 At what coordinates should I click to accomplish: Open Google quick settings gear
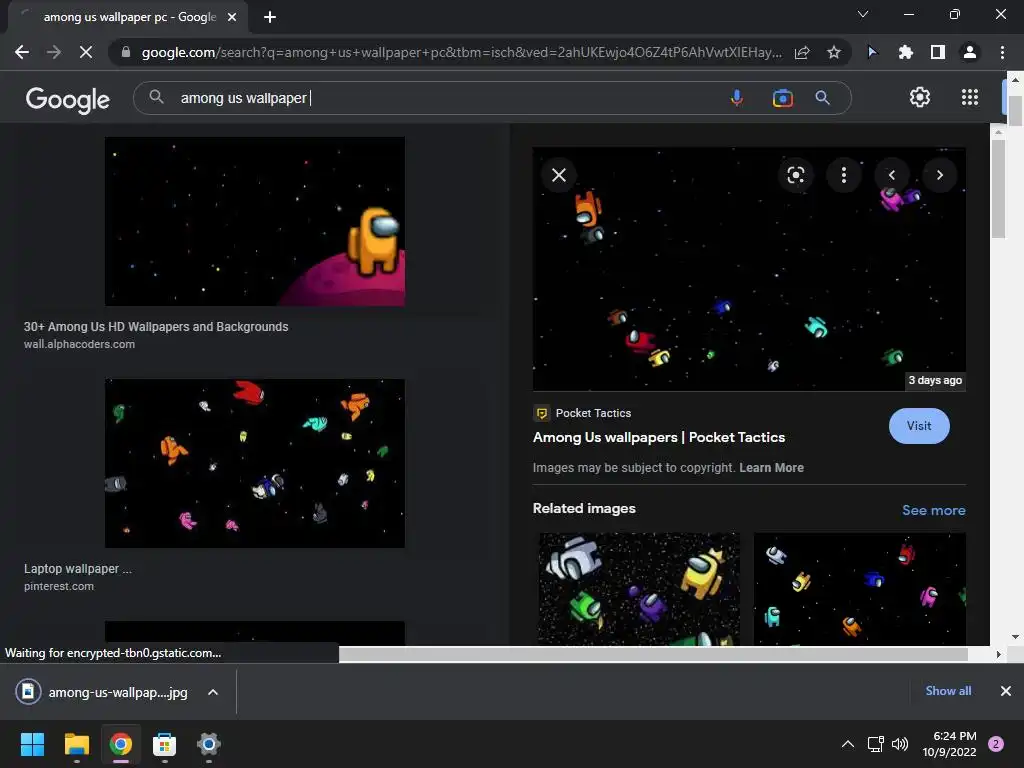[x=920, y=97]
